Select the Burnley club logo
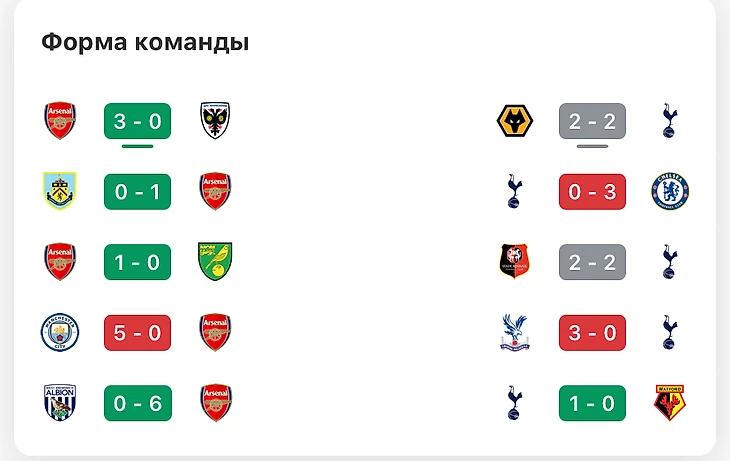This screenshot has width=730, height=461. pyautogui.click(x=60, y=191)
